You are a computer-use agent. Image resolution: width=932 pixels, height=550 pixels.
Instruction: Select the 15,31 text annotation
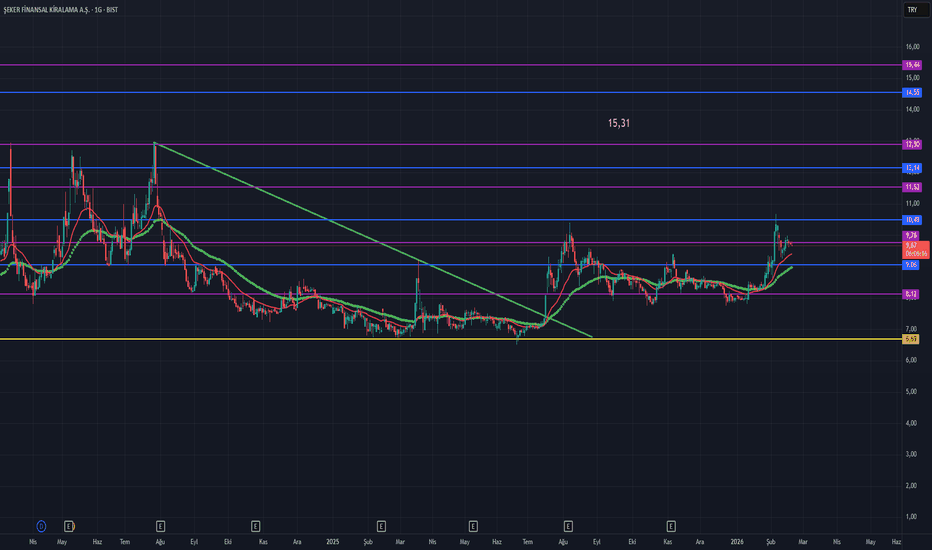619,124
